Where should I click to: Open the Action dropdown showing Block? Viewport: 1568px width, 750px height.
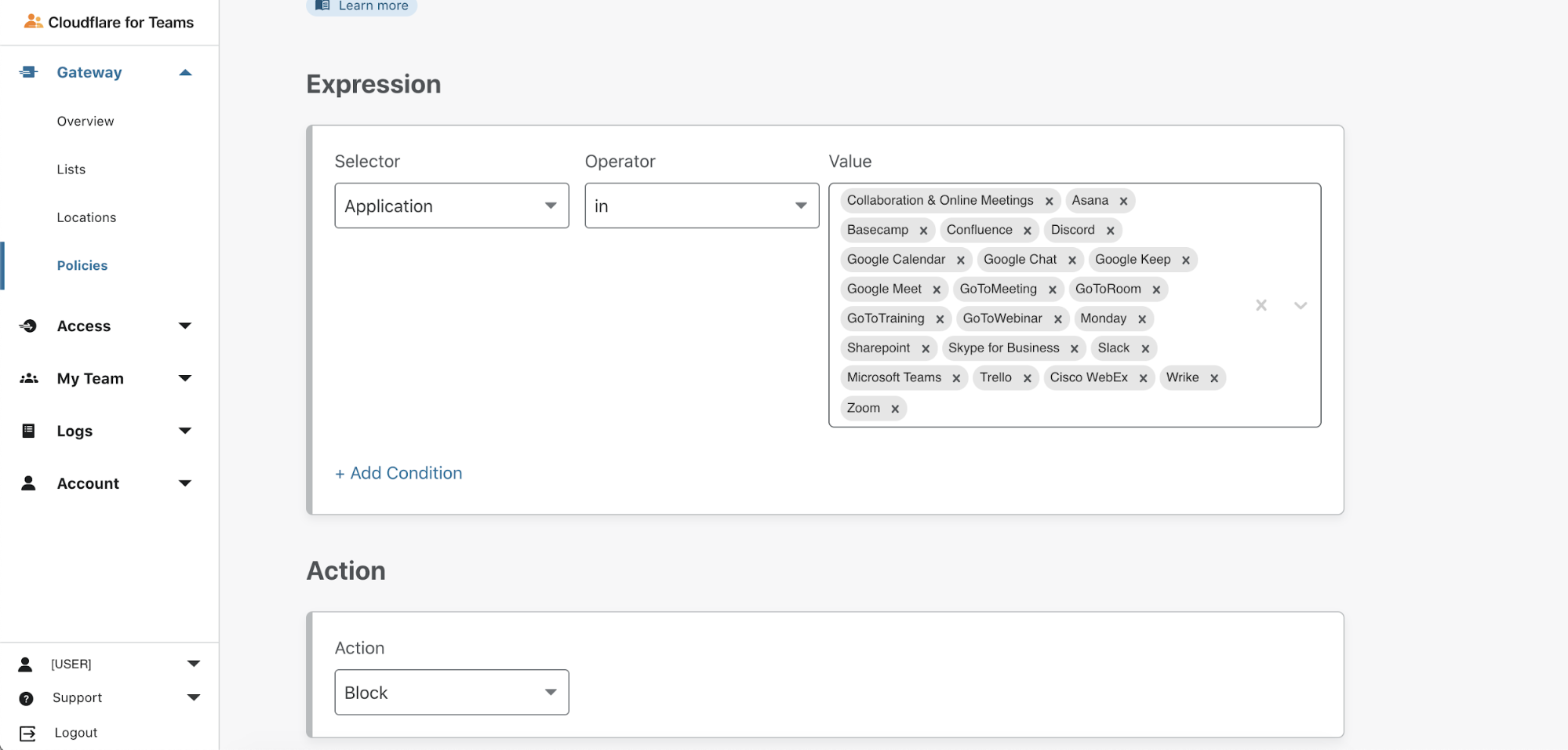451,692
